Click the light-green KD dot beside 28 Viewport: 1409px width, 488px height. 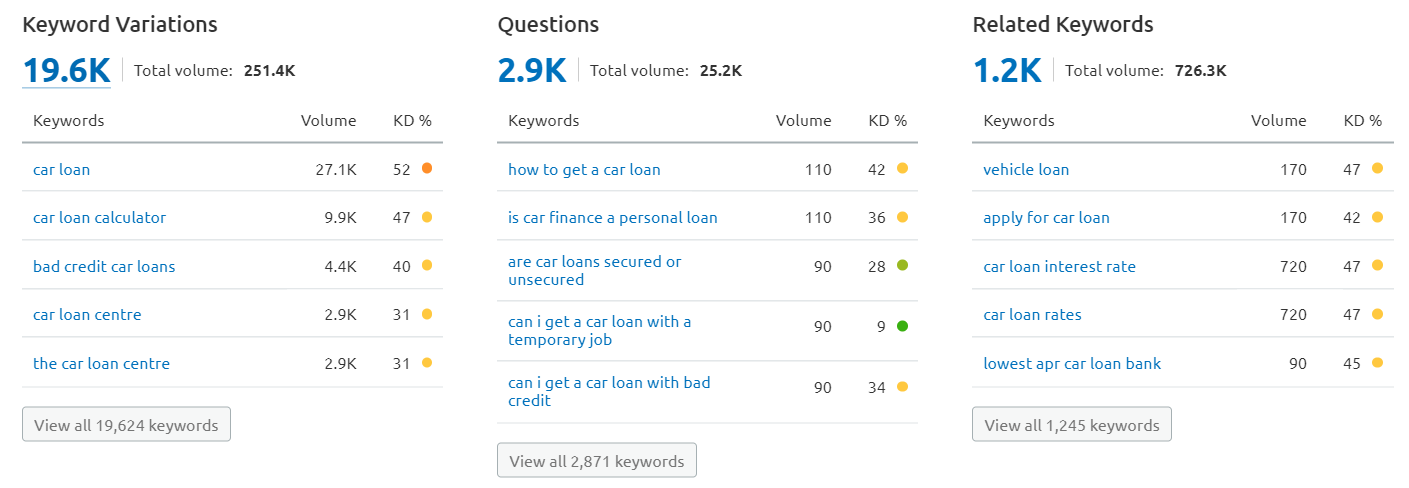[x=902, y=266]
